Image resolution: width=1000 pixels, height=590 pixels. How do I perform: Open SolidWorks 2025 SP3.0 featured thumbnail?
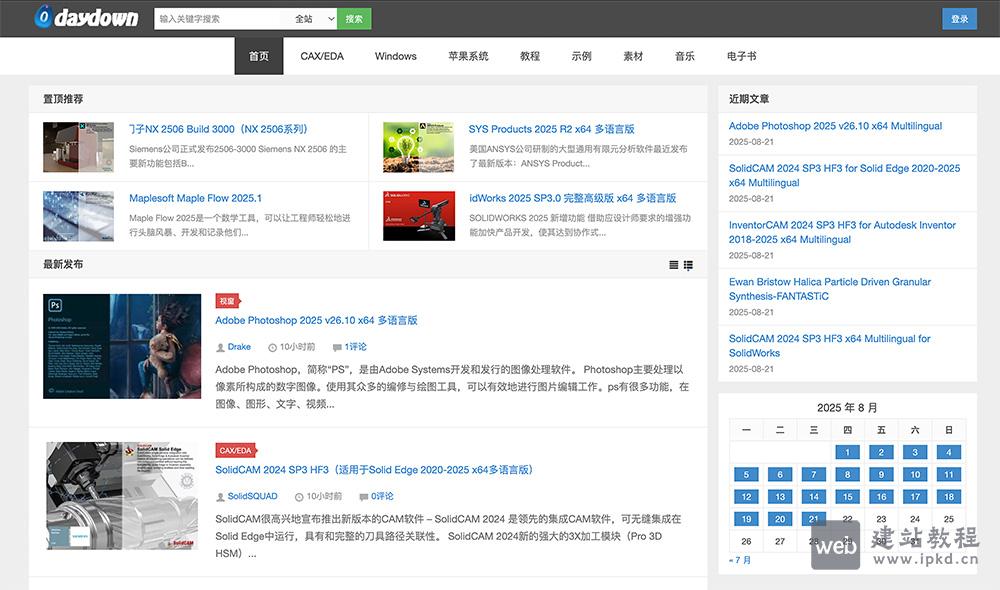pyautogui.click(x=418, y=216)
